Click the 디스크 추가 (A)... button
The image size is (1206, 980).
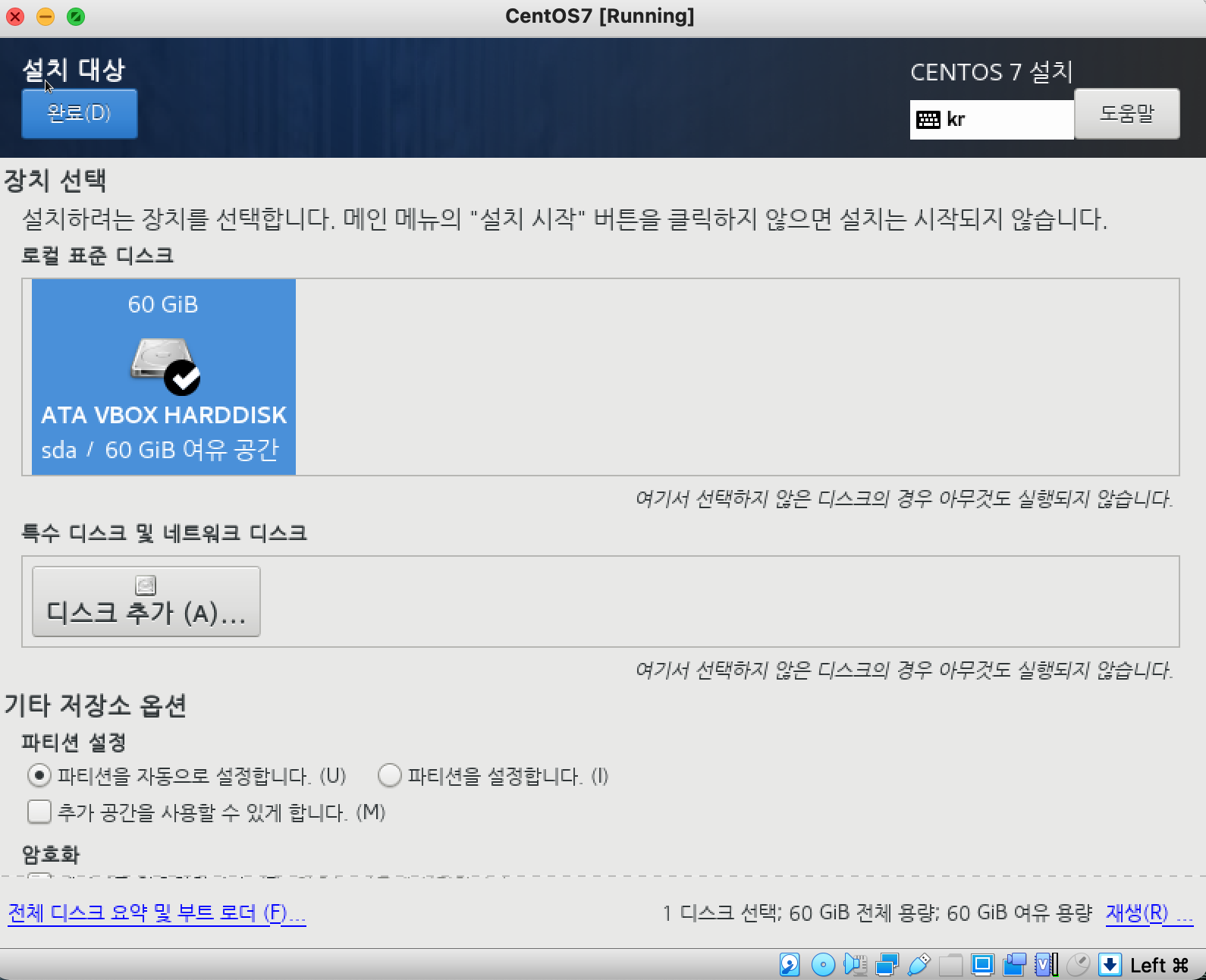pyautogui.click(x=146, y=602)
